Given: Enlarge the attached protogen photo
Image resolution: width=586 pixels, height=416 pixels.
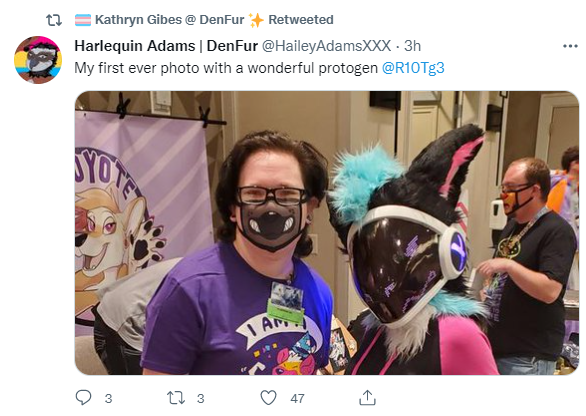Looking at the screenshot, I should coord(327,233).
